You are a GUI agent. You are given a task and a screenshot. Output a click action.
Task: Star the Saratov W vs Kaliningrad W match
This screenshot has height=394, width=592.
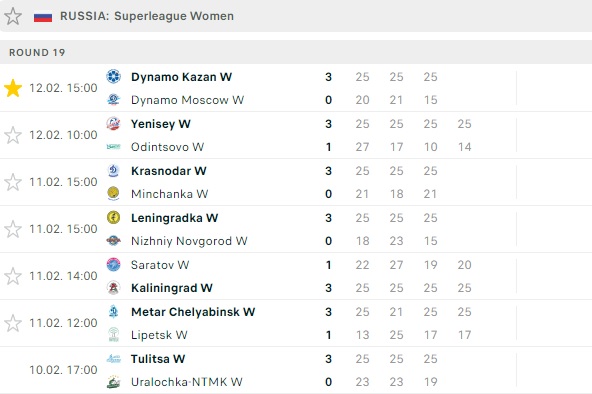tap(13, 276)
